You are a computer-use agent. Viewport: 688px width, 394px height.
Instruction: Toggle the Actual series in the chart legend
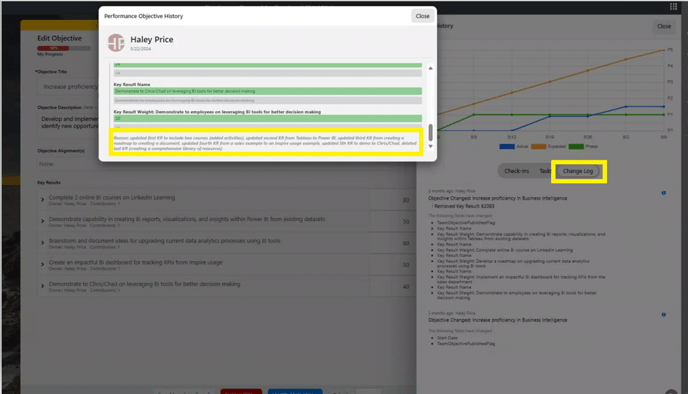[513, 147]
